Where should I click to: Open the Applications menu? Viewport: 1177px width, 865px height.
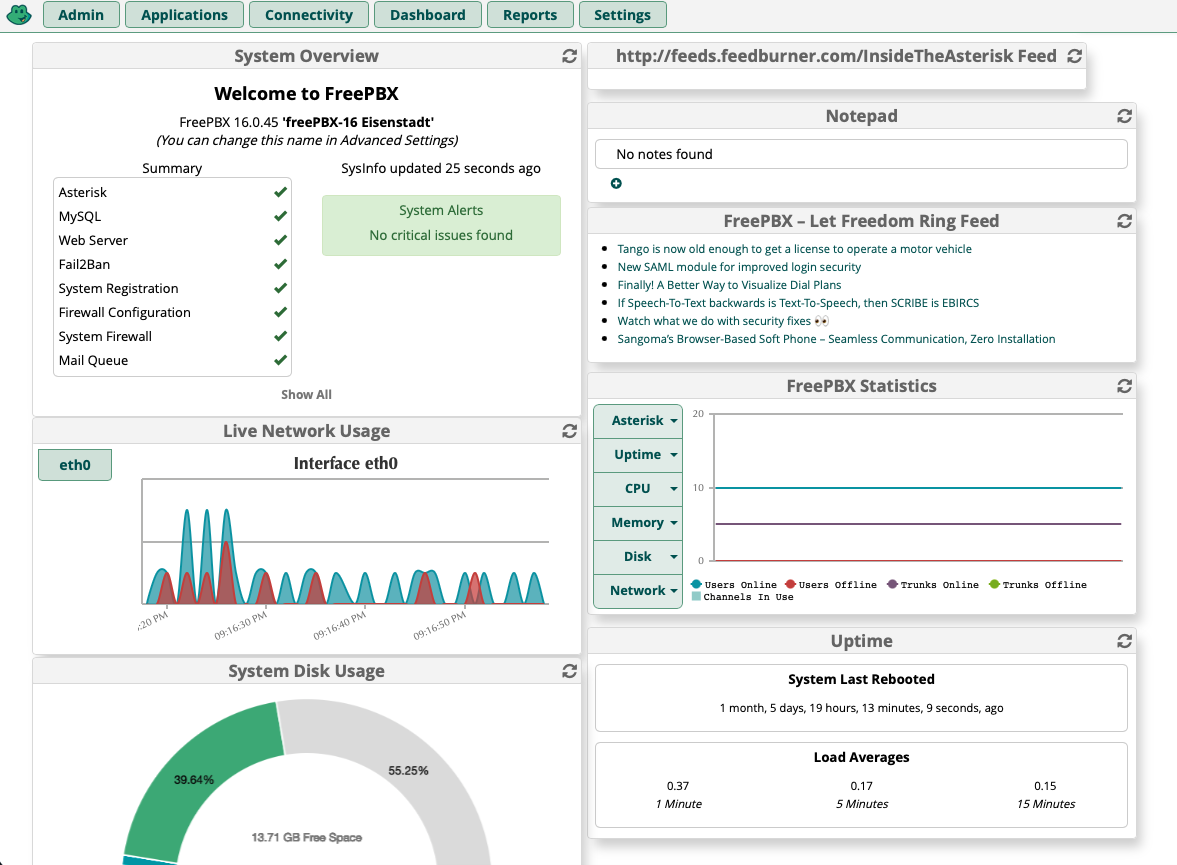(x=184, y=15)
